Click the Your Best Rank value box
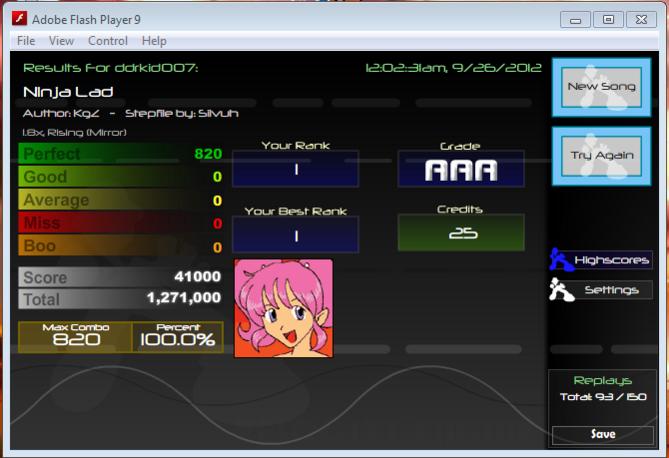Viewport: 669px width, 458px height. coord(296,235)
